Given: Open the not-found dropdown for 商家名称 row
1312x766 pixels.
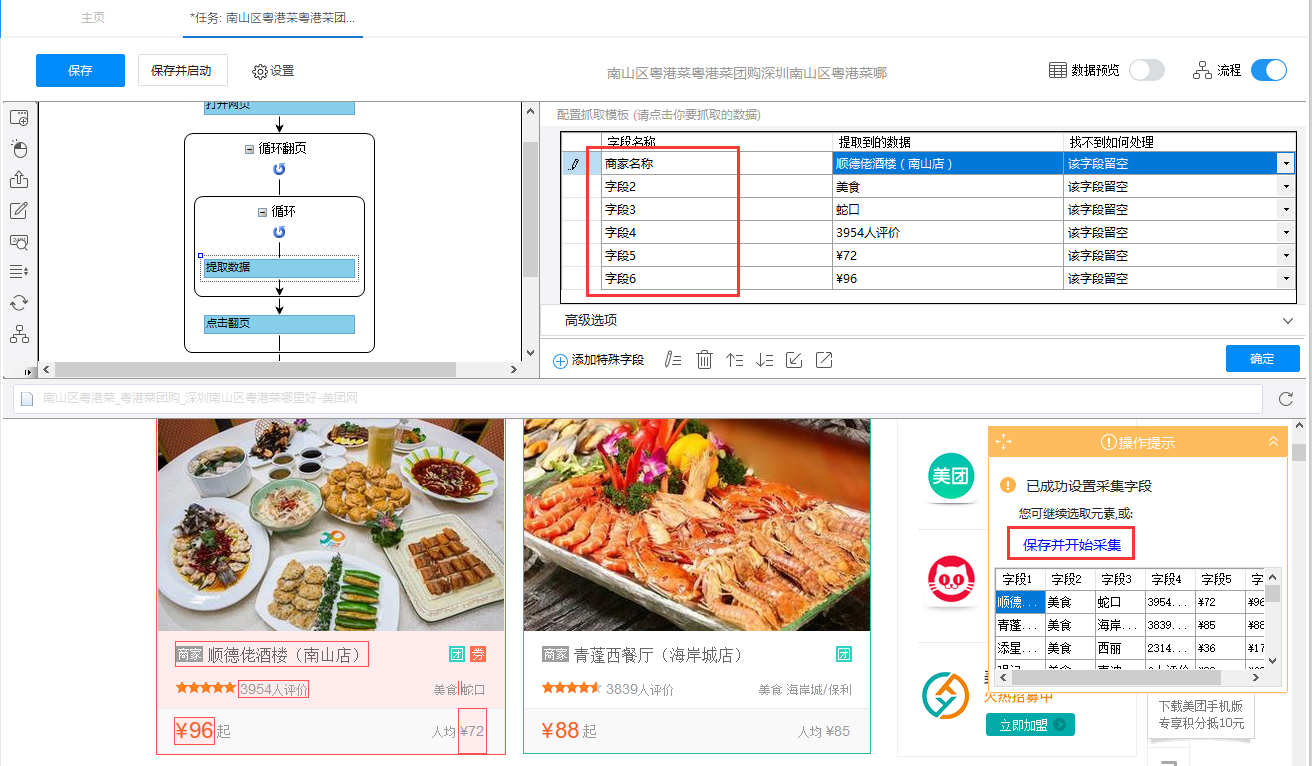Looking at the screenshot, I should pos(1285,163).
